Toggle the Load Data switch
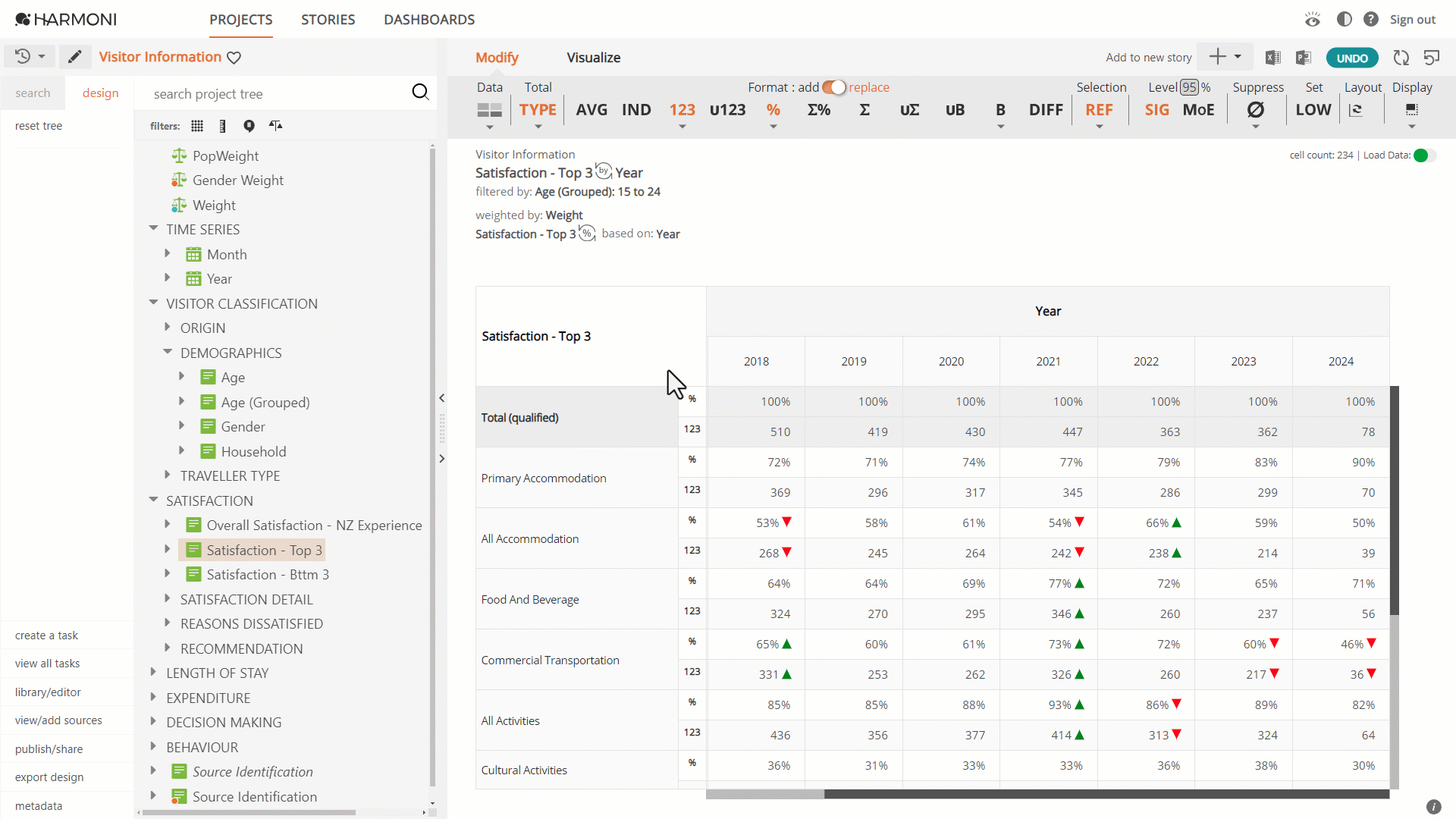The width and height of the screenshot is (1456, 819). [1425, 155]
